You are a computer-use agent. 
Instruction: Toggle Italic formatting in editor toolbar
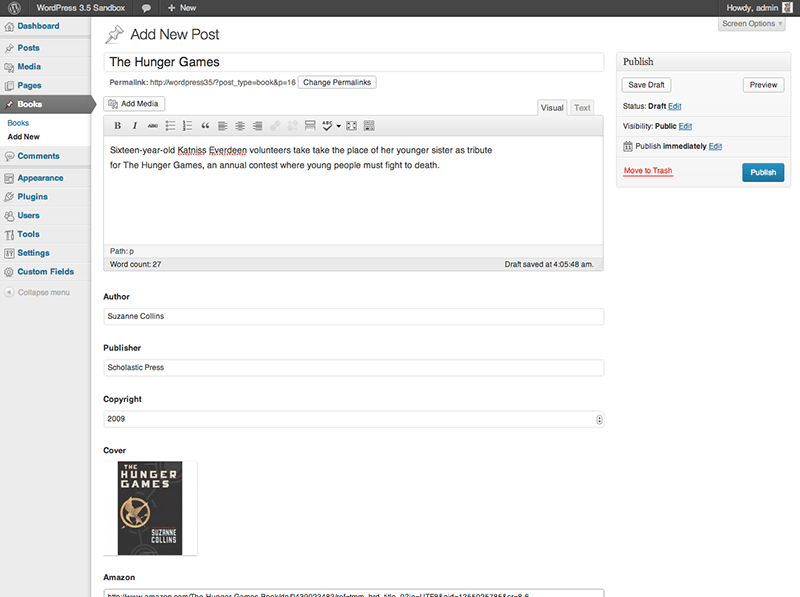(x=135, y=126)
